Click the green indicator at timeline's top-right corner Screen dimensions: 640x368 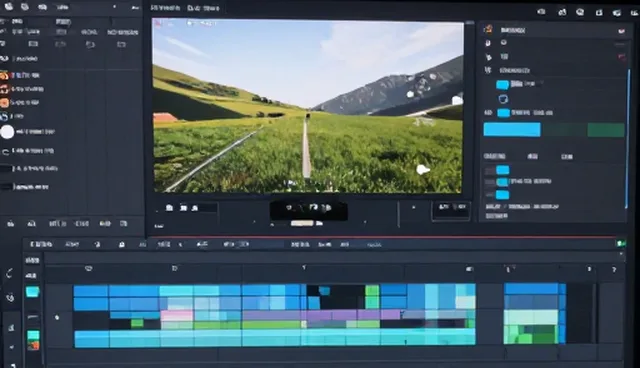(x=621, y=244)
